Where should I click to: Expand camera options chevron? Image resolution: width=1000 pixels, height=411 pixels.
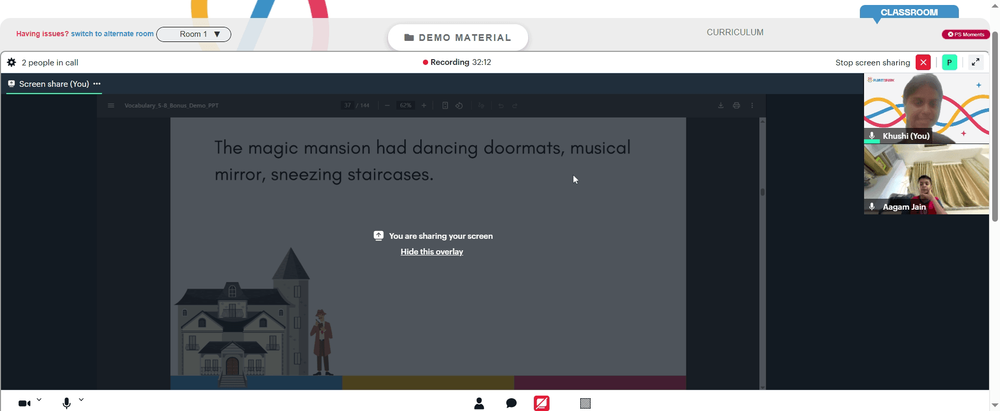point(39,400)
